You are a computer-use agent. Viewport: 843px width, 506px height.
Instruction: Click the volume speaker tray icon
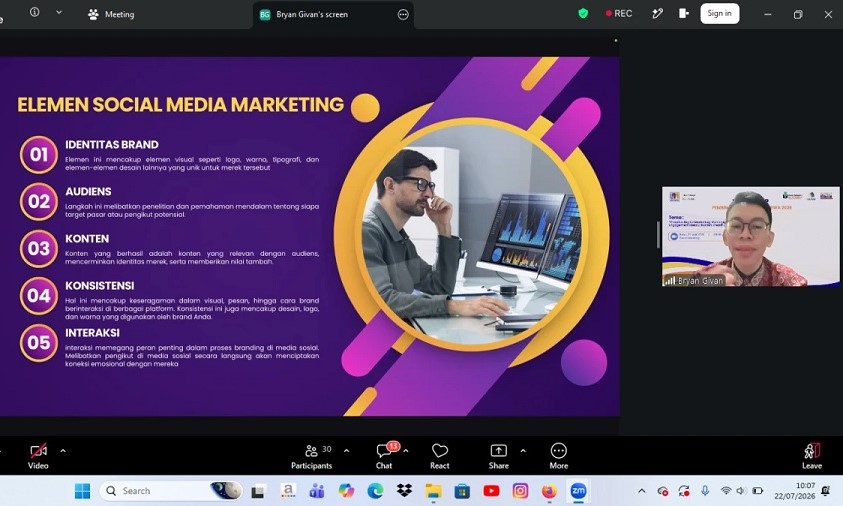[x=741, y=491]
